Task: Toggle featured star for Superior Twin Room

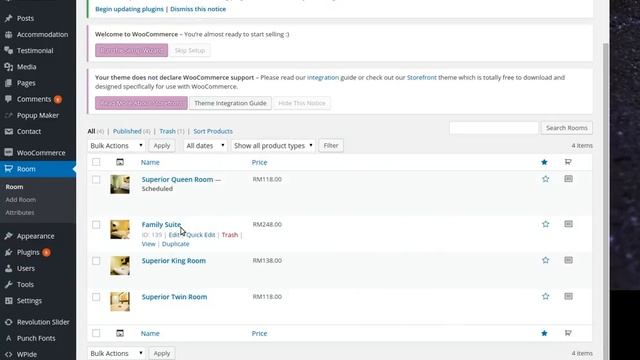Action: pos(545,296)
